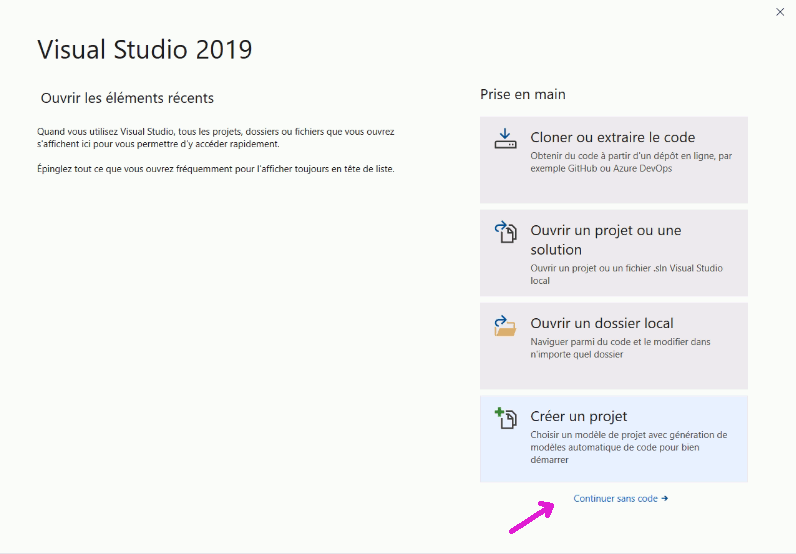Click the Quand vous utilisez Visual Studio paragraph
The image size is (796, 554).
[215, 138]
